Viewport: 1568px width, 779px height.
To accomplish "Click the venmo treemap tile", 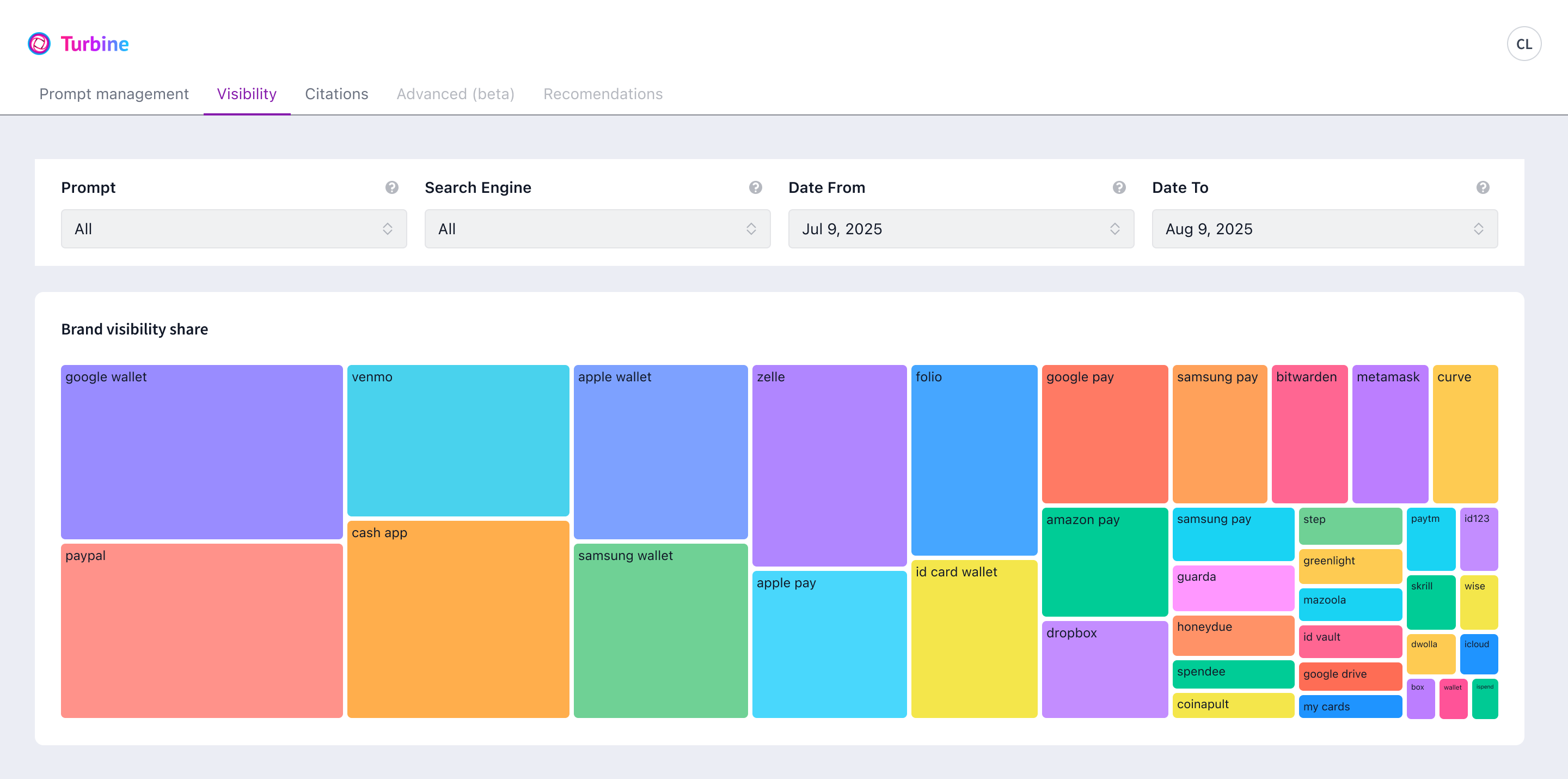I will [458, 440].
